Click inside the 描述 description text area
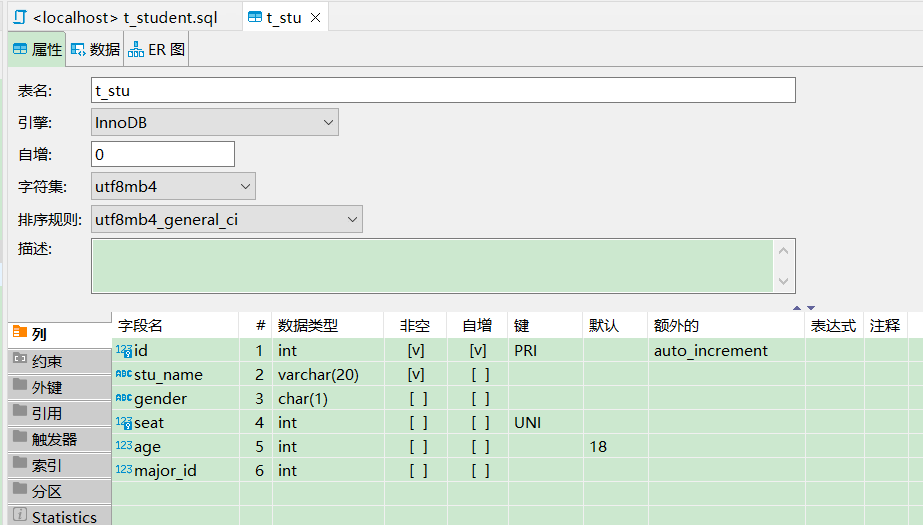The height and width of the screenshot is (525, 923). (x=433, y=265)
